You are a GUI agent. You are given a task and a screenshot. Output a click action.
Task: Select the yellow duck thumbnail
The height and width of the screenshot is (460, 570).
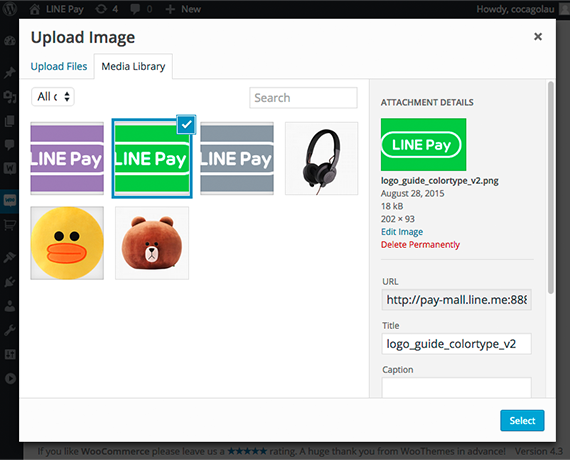pyautogui.click(x=67, y=243)
